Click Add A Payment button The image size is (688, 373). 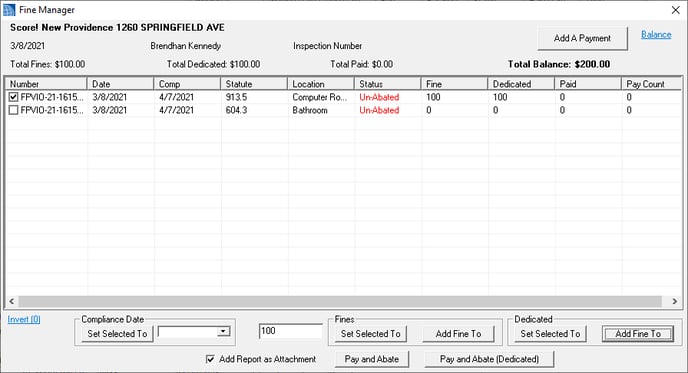click(582, 38)
